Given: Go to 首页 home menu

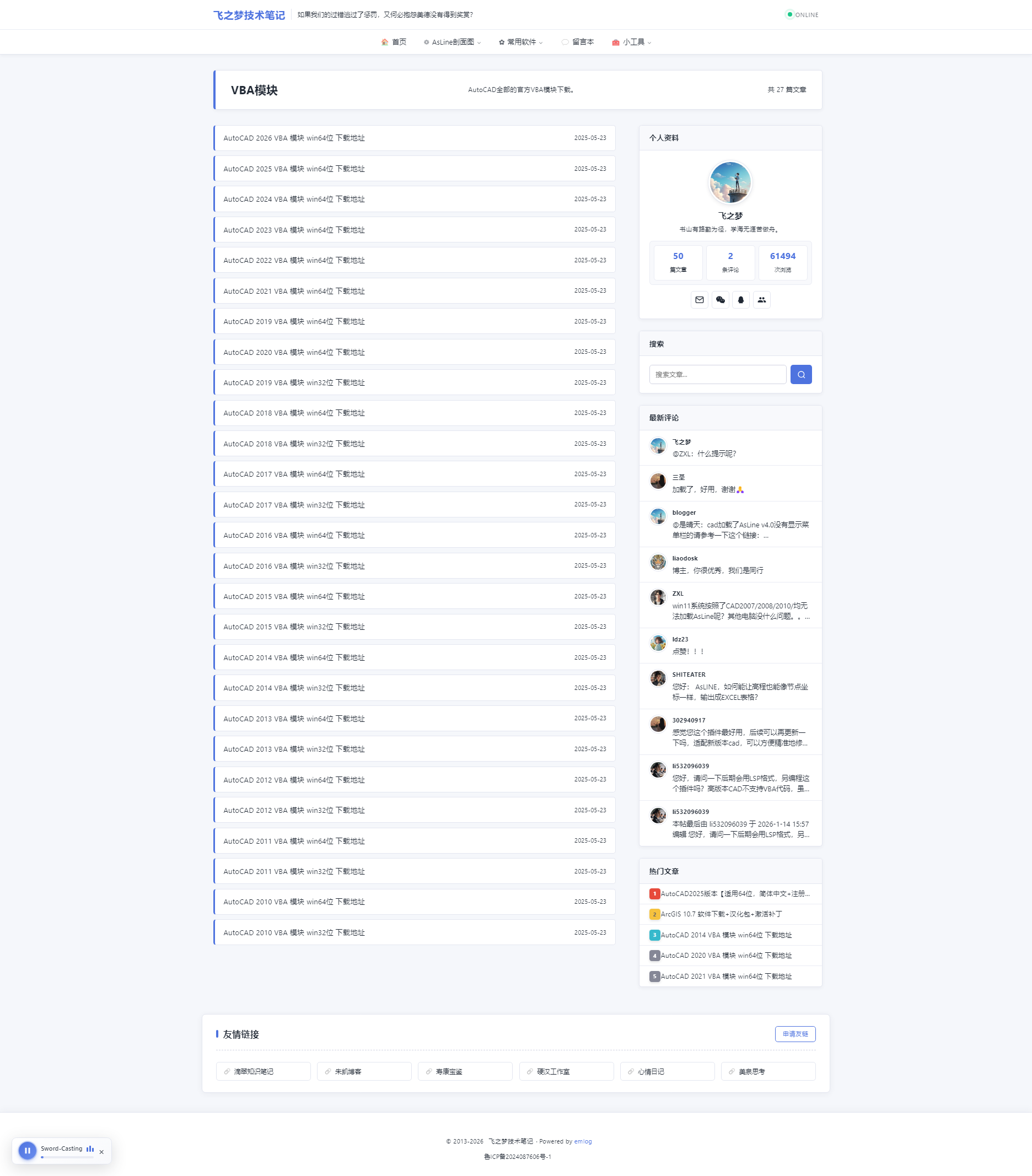Looking at the screenshot, I should point(394,42).
